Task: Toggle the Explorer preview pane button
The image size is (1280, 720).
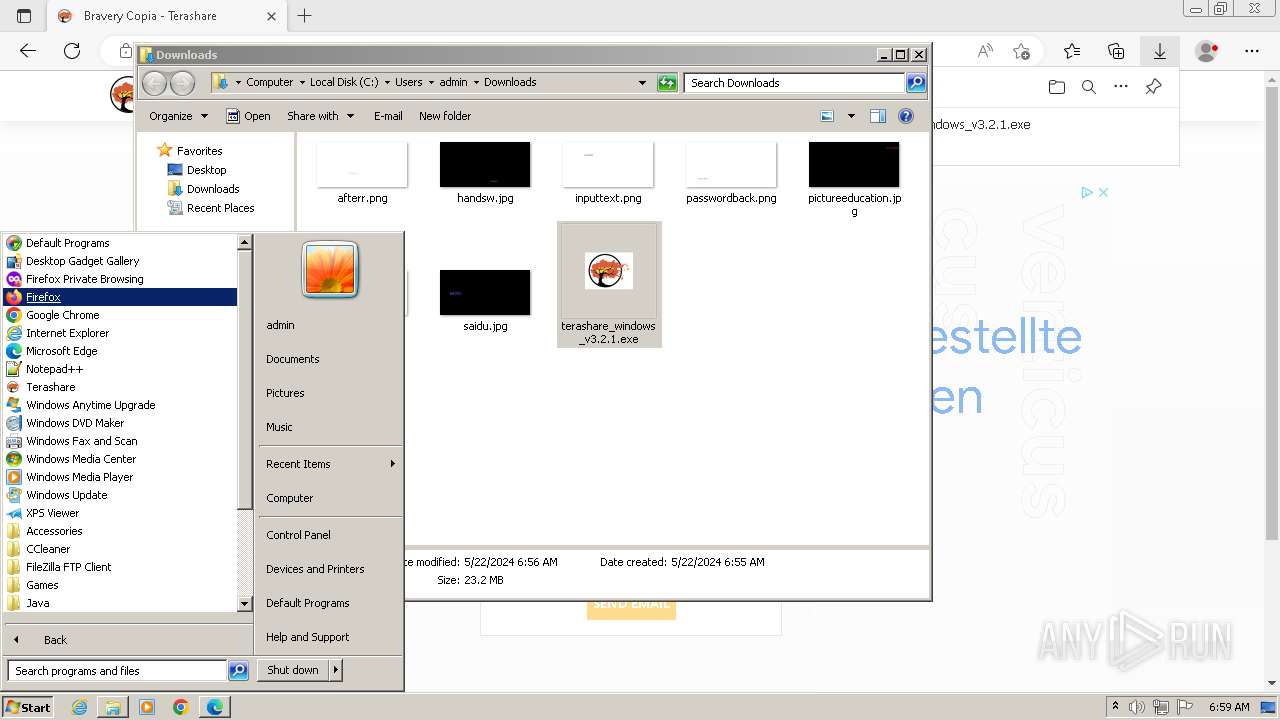Action: 878,116
